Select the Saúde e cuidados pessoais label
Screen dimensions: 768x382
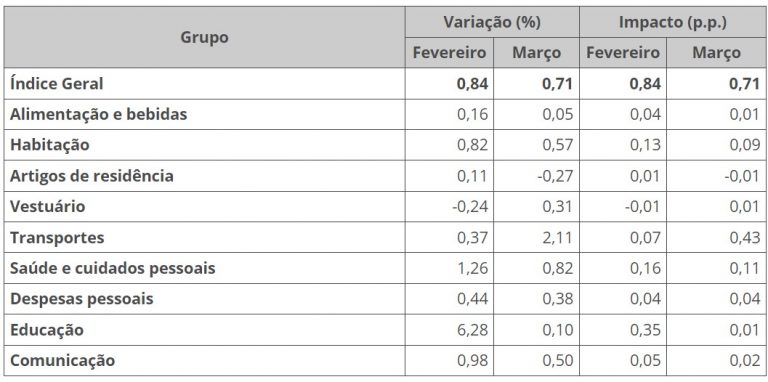[x=113, y=268]
